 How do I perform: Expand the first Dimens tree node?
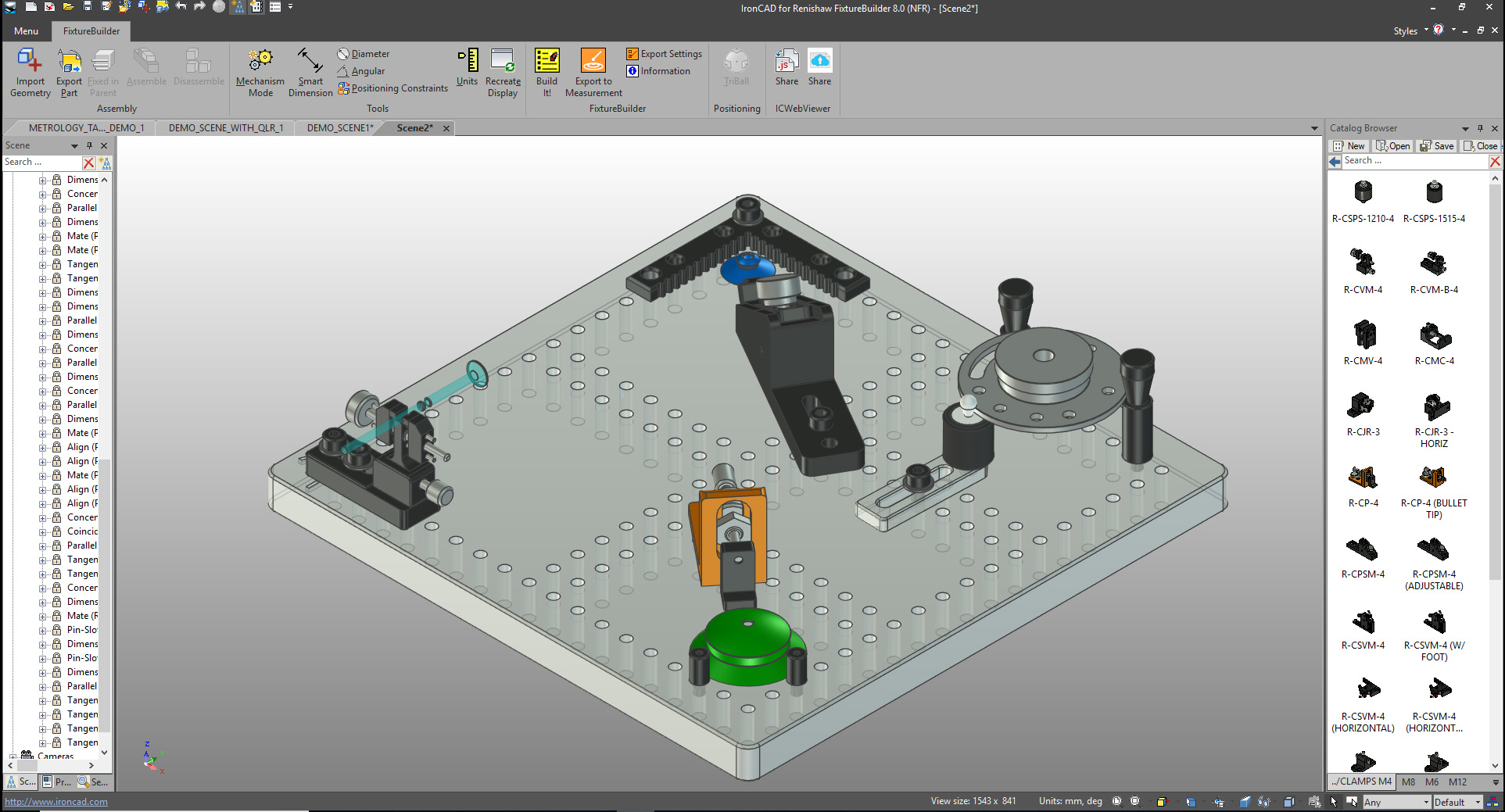pyautogui.click(x=43, y=180)
